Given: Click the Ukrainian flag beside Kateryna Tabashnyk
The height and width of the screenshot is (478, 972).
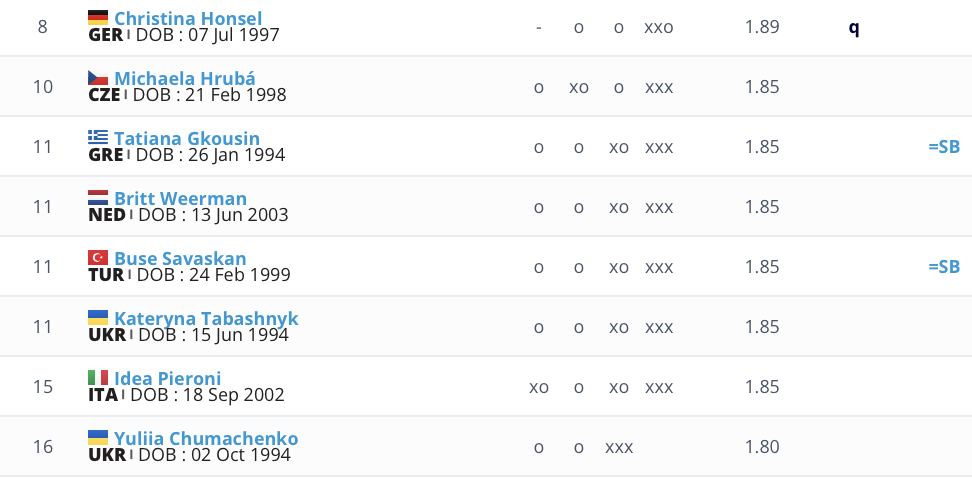Looking at the screenshot, I should 98,317.
